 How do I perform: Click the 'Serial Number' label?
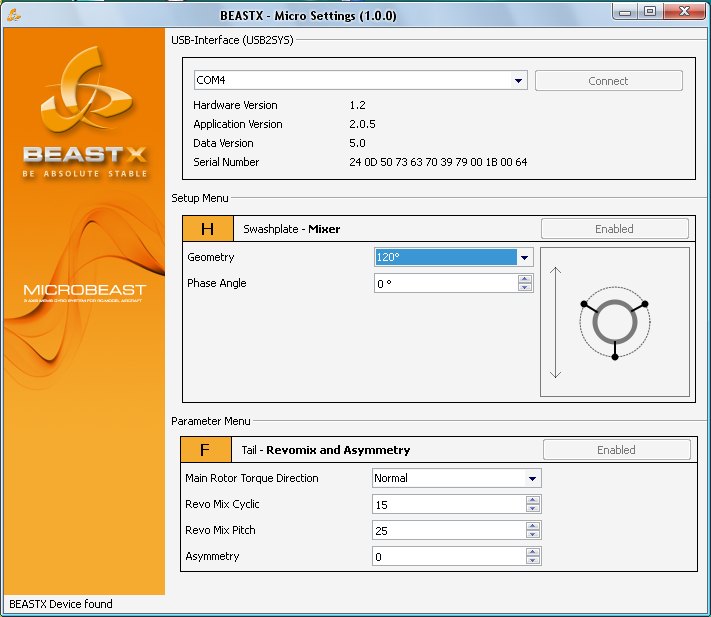pyautogui.click(x=226, y=162)
